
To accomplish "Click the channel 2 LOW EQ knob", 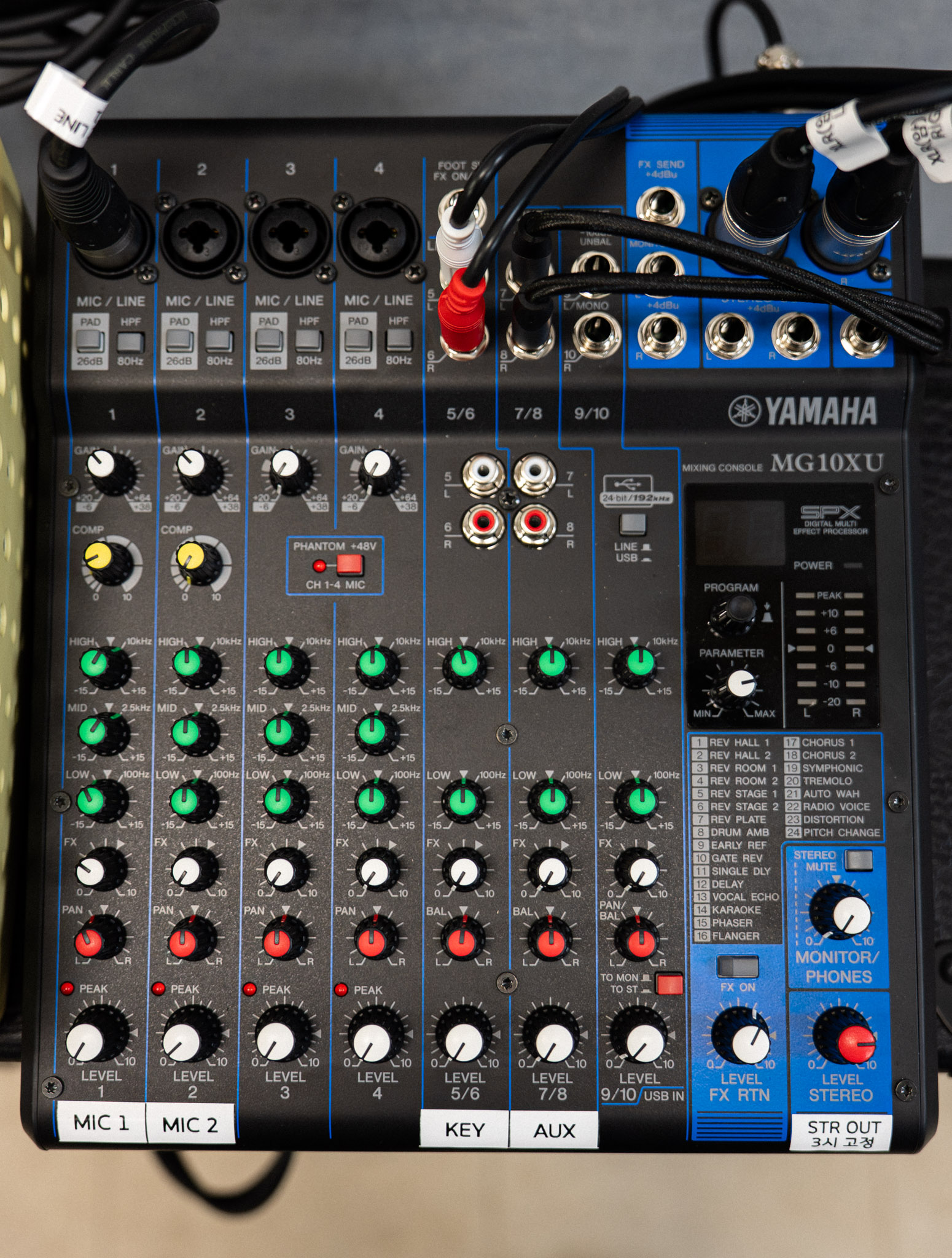I will (193, 801).
